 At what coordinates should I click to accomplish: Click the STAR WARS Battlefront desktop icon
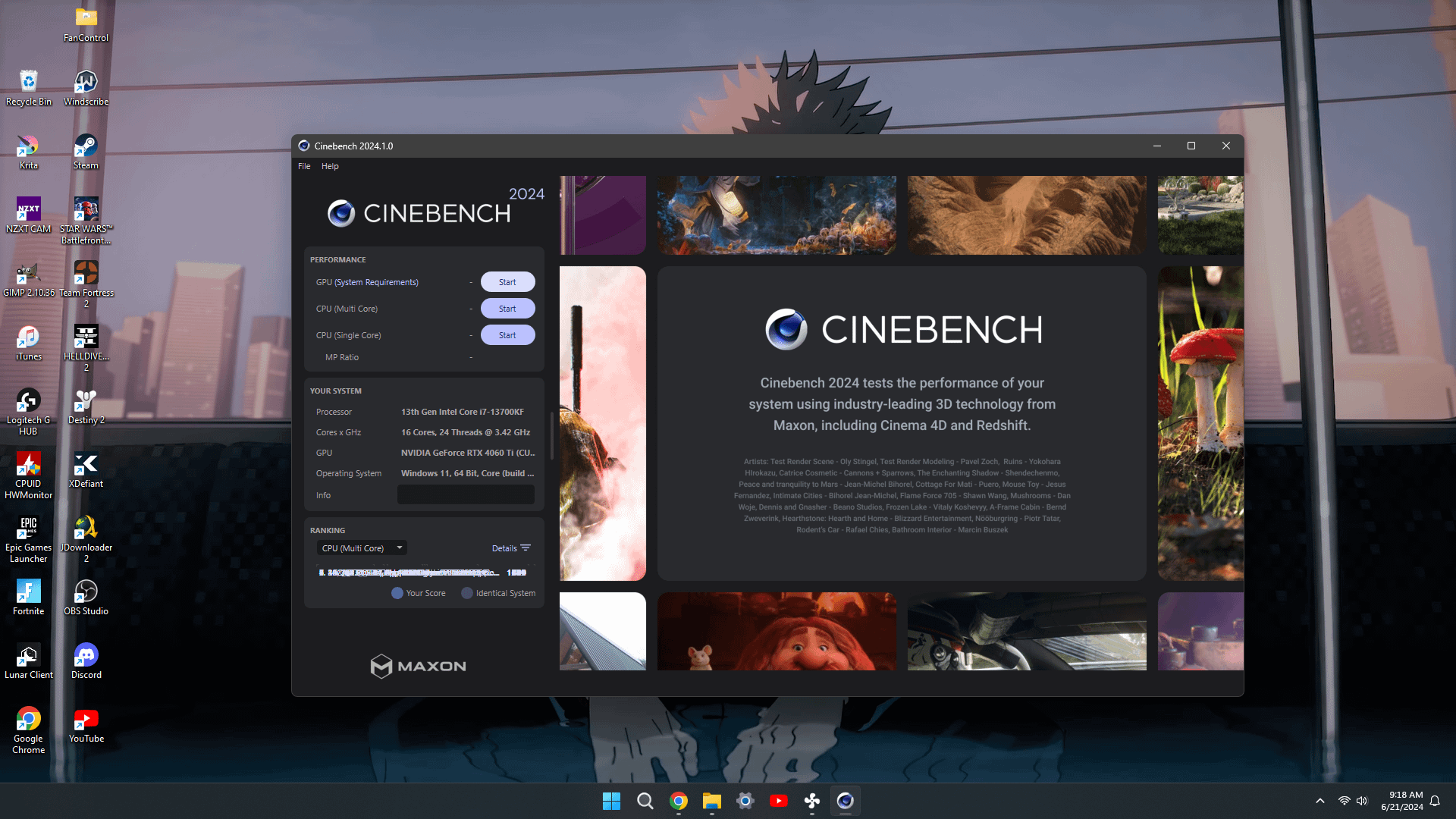[x=86, y=221]
